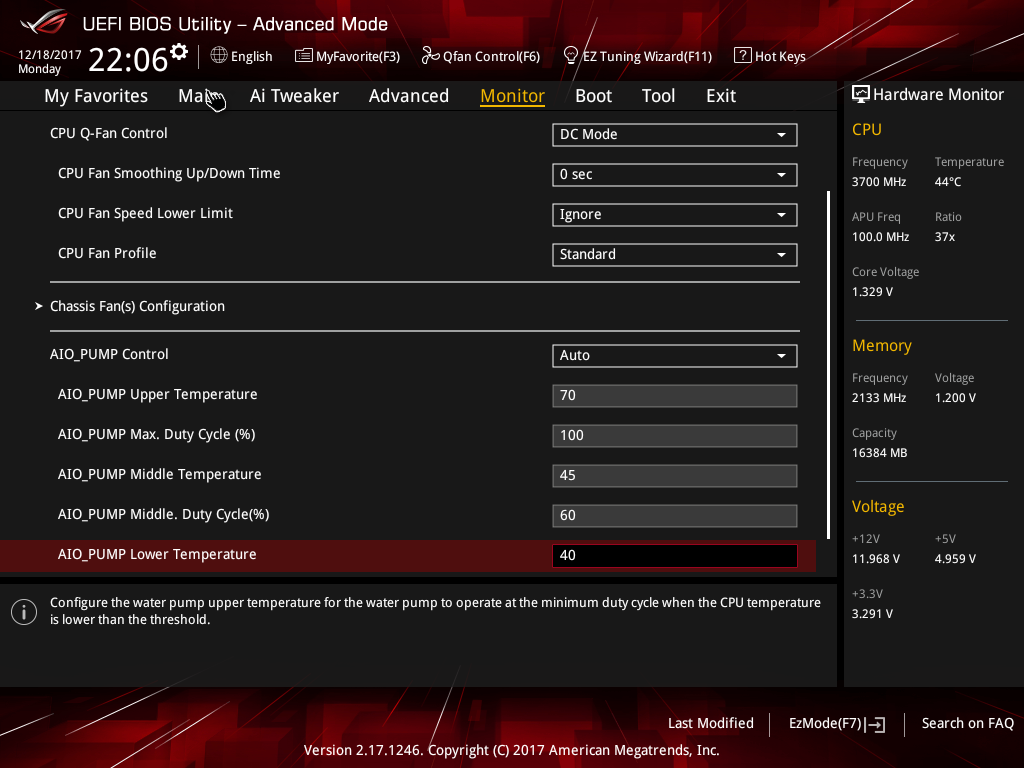Click the MyFavorite list icon
The image size is (1024, 768).
[304, 56]
